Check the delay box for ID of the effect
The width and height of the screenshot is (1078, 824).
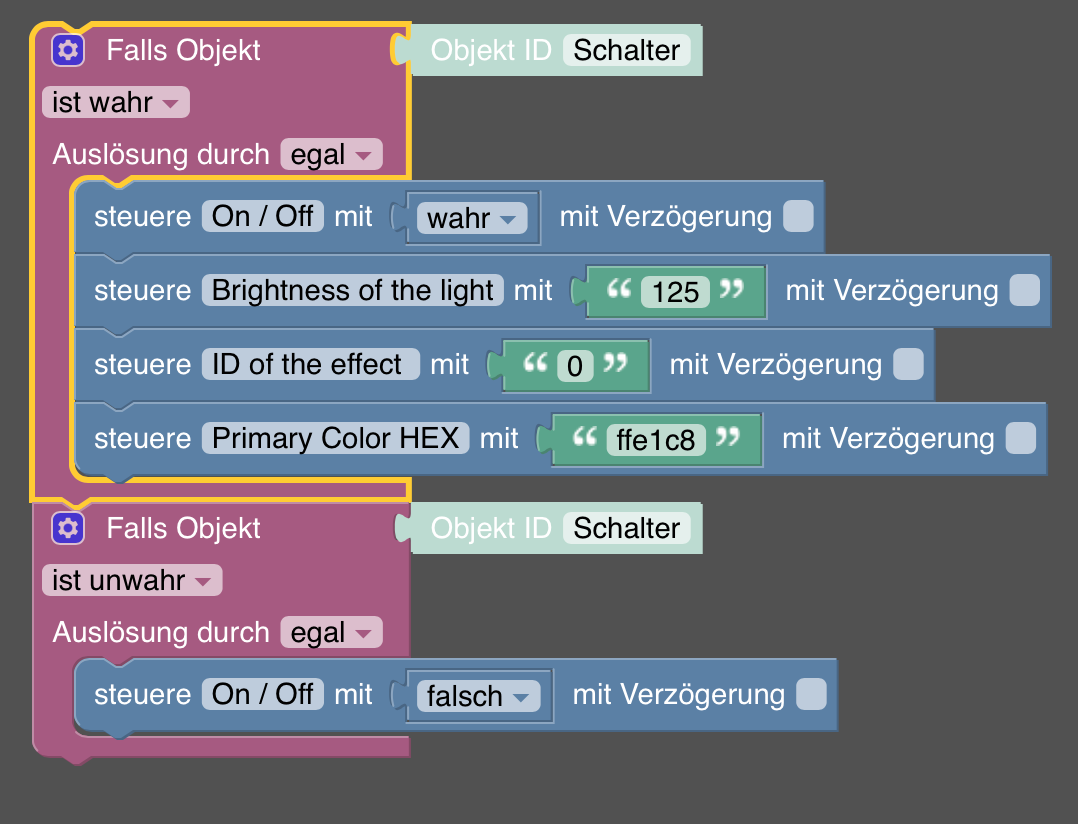pyautogui.click(x=908, y=364)
